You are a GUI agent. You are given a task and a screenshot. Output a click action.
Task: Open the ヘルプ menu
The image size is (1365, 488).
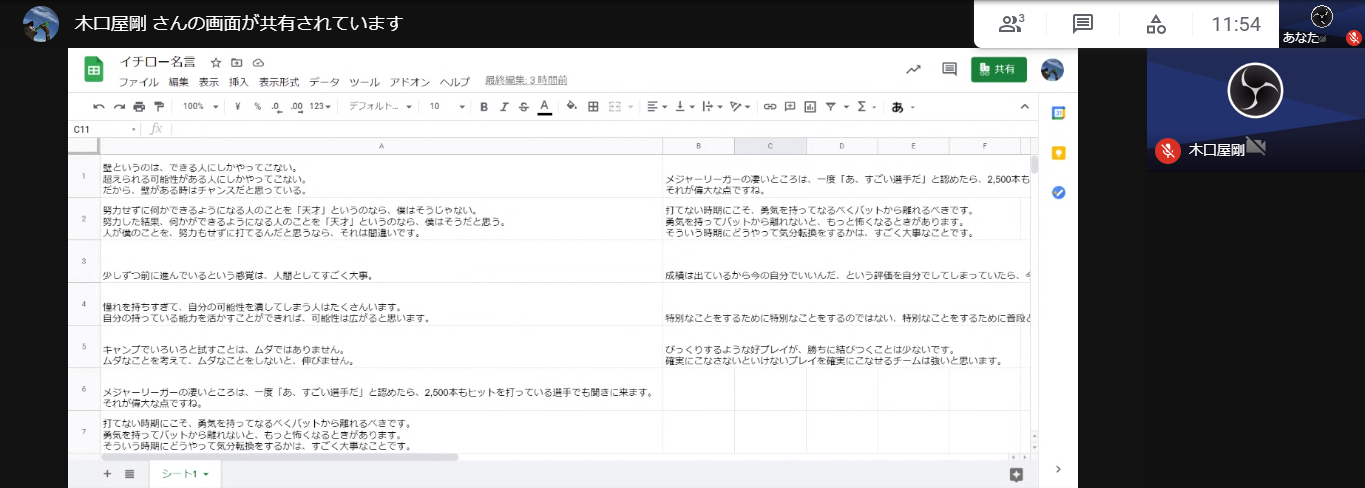pos(454,82)
